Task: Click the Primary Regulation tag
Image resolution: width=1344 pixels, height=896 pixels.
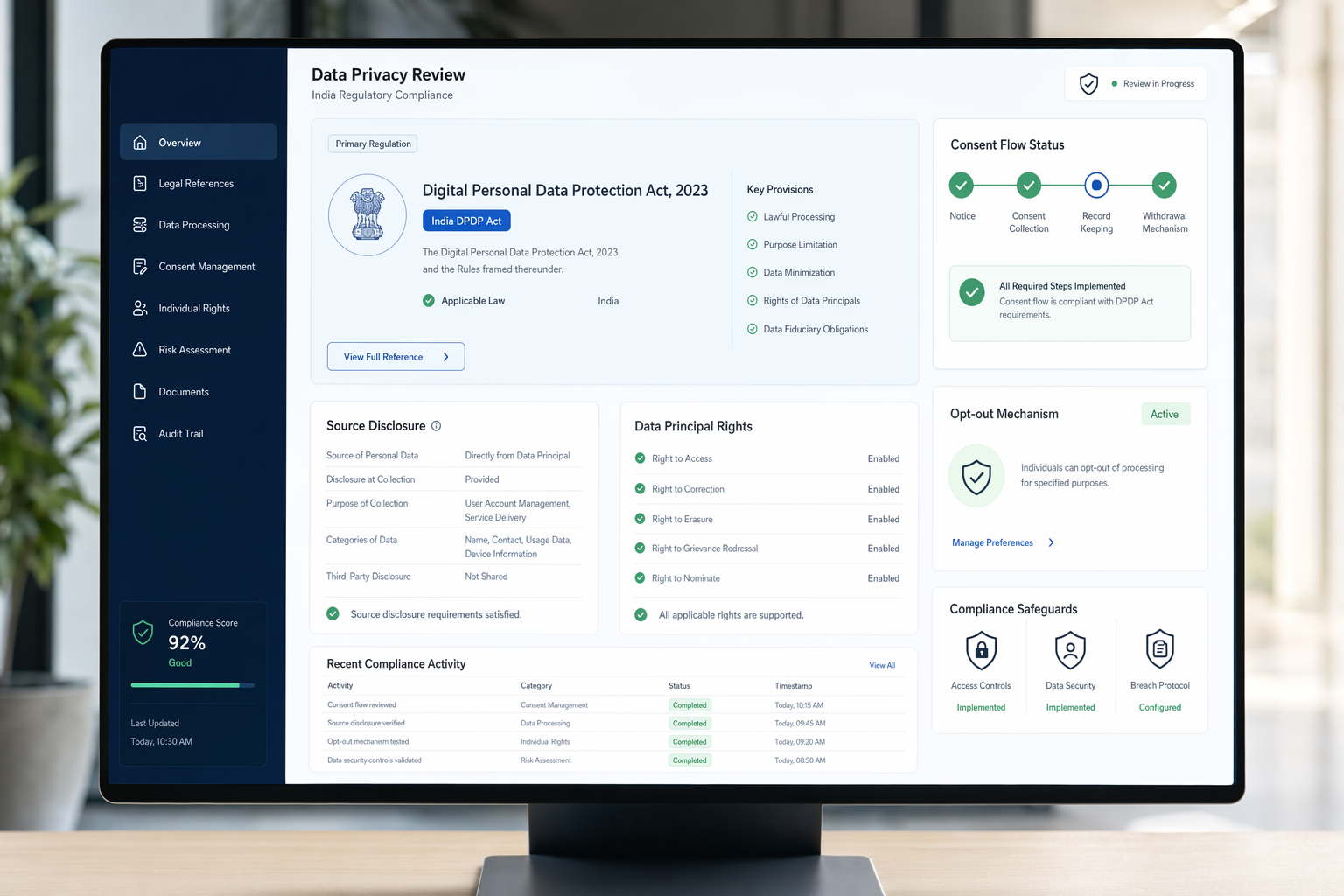Action: pyautogui.click(x=373, y=143)
